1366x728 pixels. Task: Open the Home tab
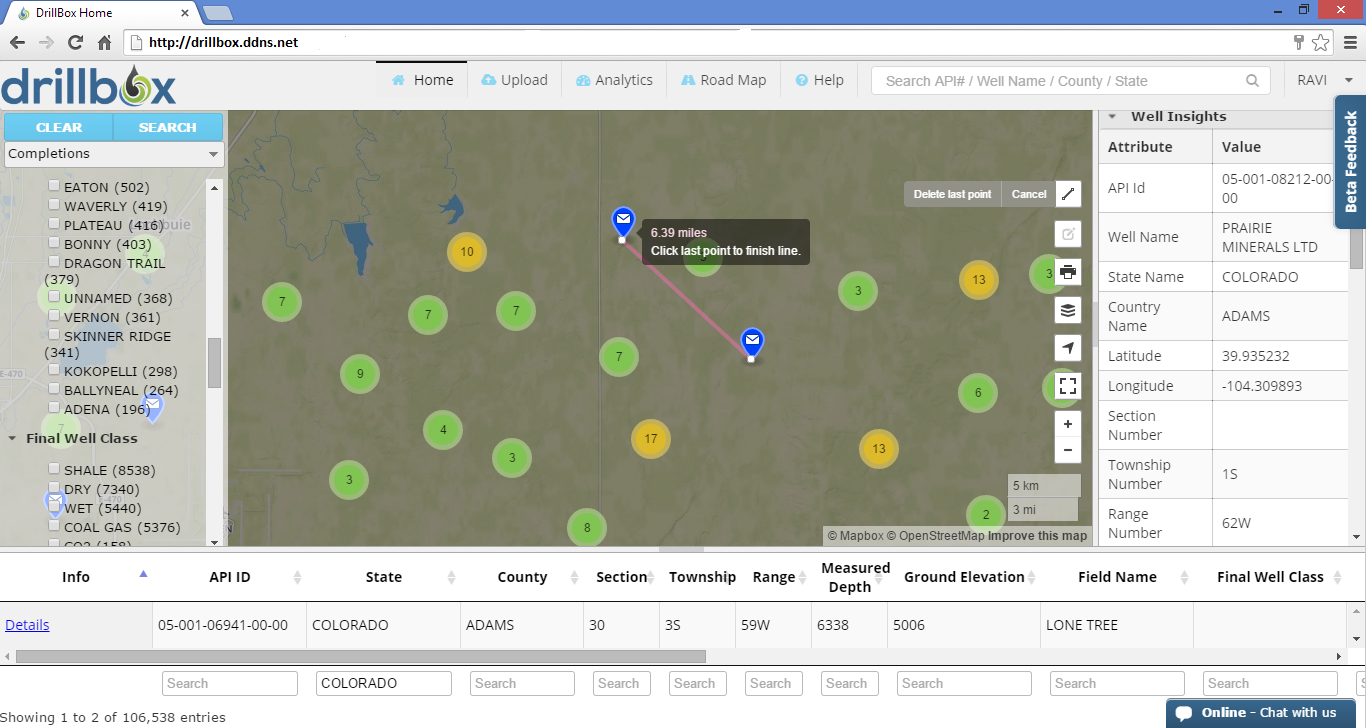click(x=423, y=80)
